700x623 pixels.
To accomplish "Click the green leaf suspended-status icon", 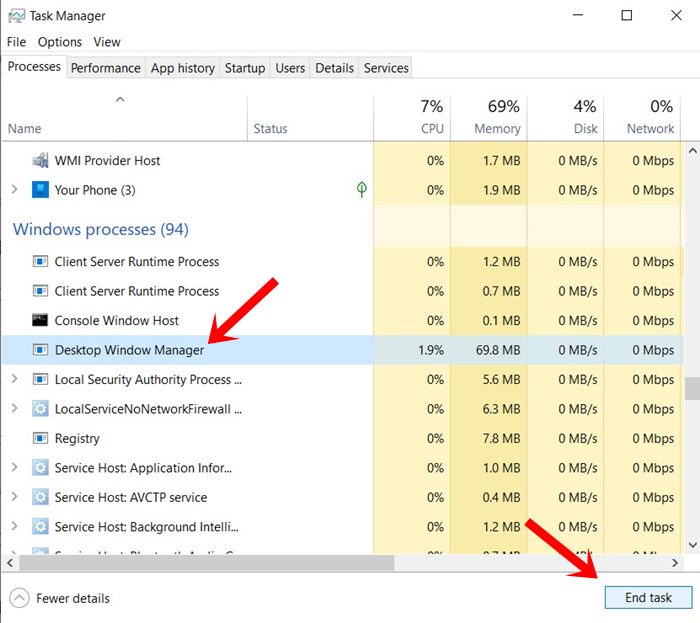I will 362,190.
